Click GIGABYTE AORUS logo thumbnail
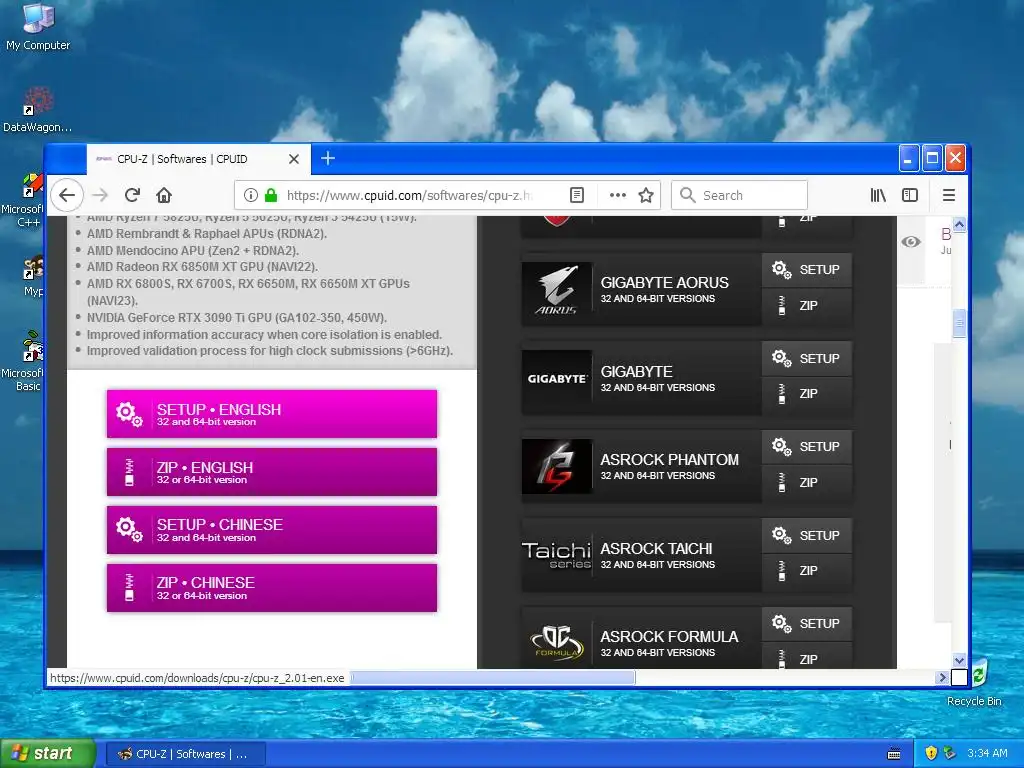 tap(556, 289)
